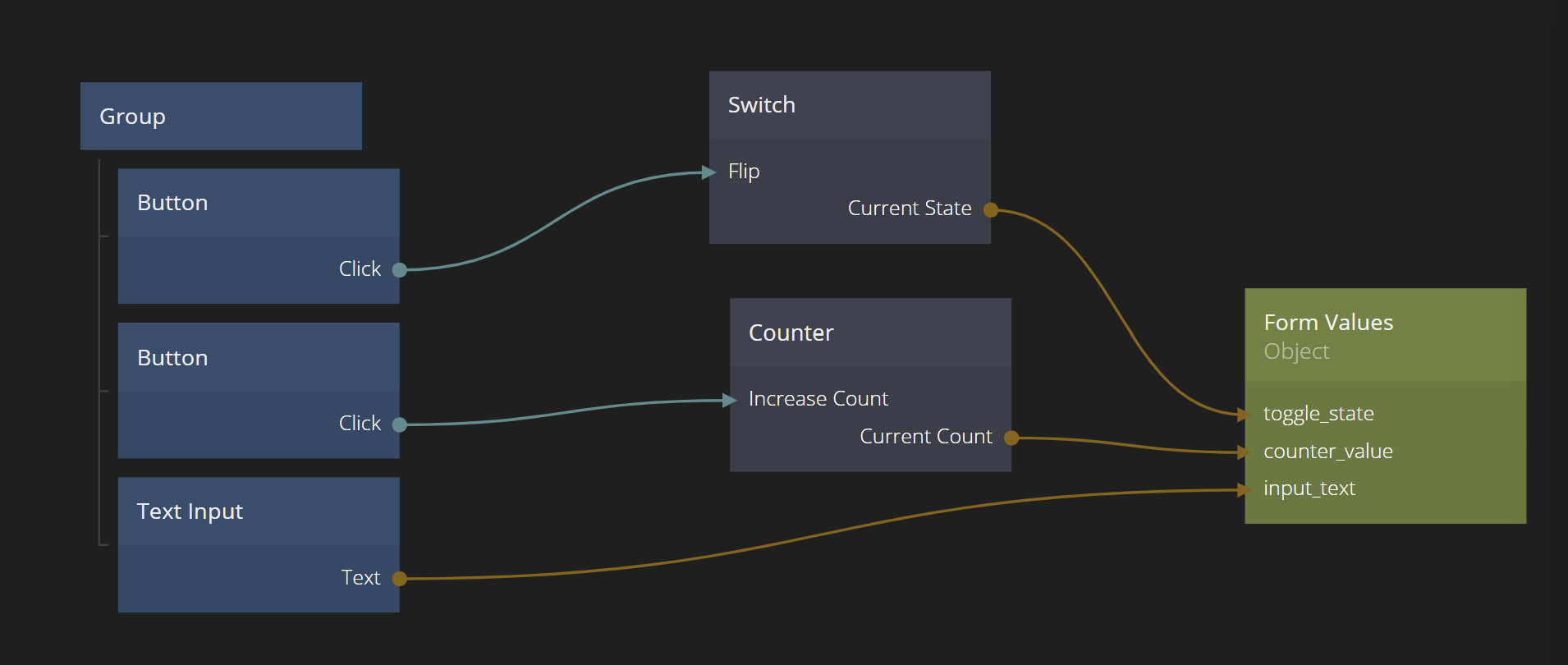Click the toggle_state input arrow
Viewport: 1568px width, 665px height.
1244,415
